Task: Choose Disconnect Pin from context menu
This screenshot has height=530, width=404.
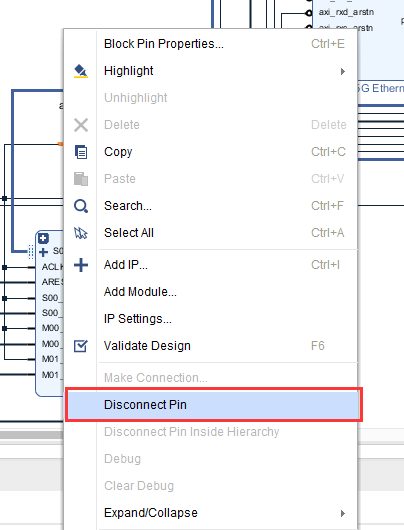Action: coord(214,405)
